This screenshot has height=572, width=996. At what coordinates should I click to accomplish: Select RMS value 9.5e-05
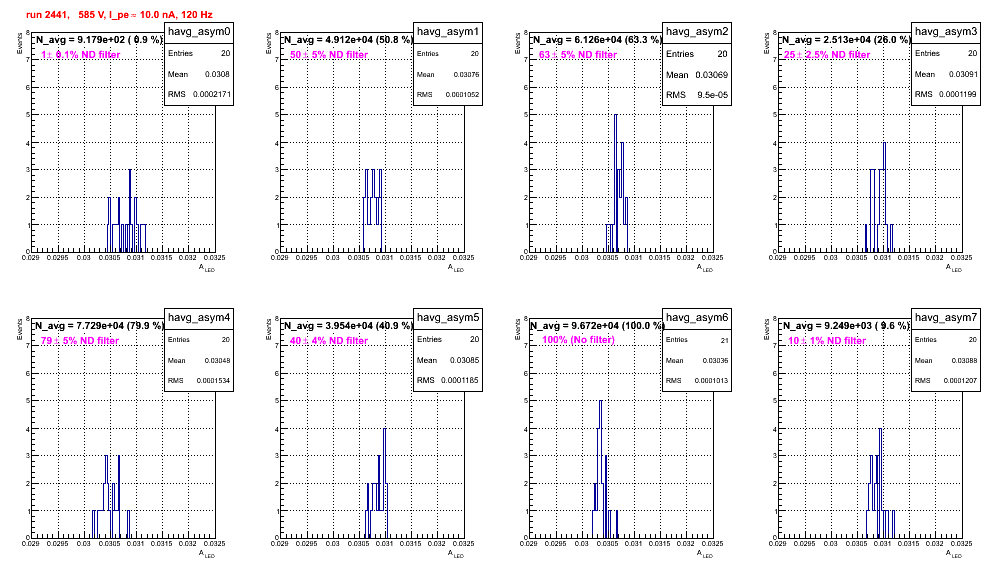coord(713,95)
